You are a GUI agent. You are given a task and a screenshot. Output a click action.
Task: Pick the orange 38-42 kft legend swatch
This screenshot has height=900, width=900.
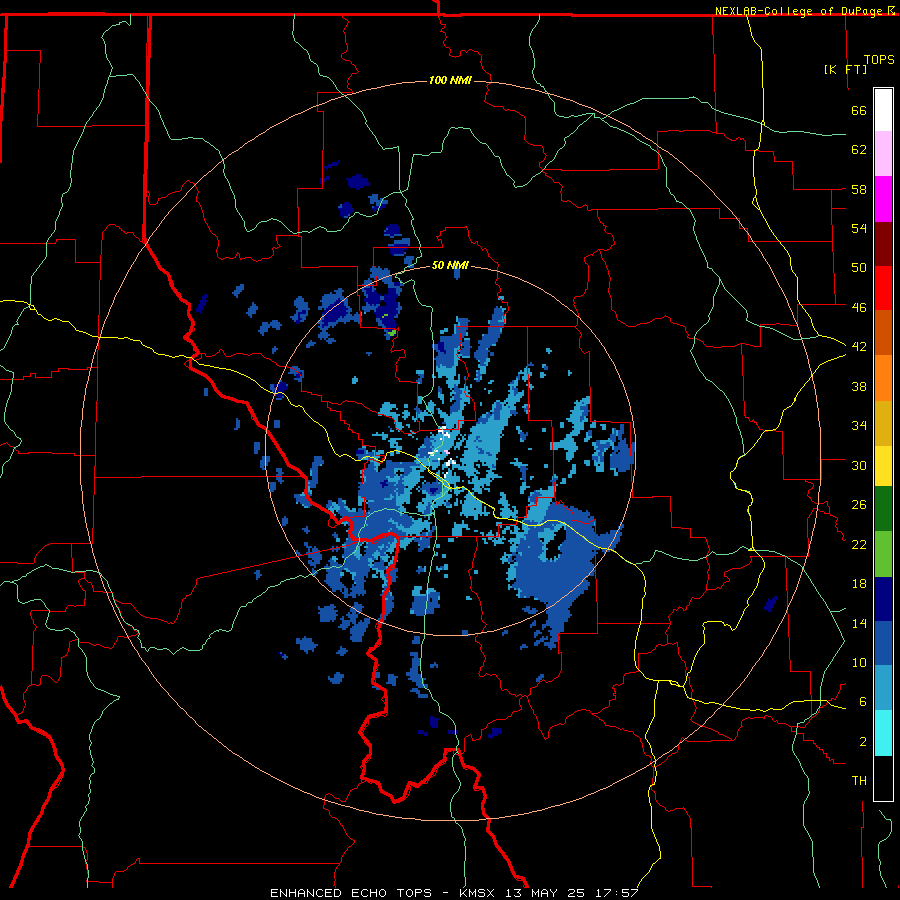point(883,378)
